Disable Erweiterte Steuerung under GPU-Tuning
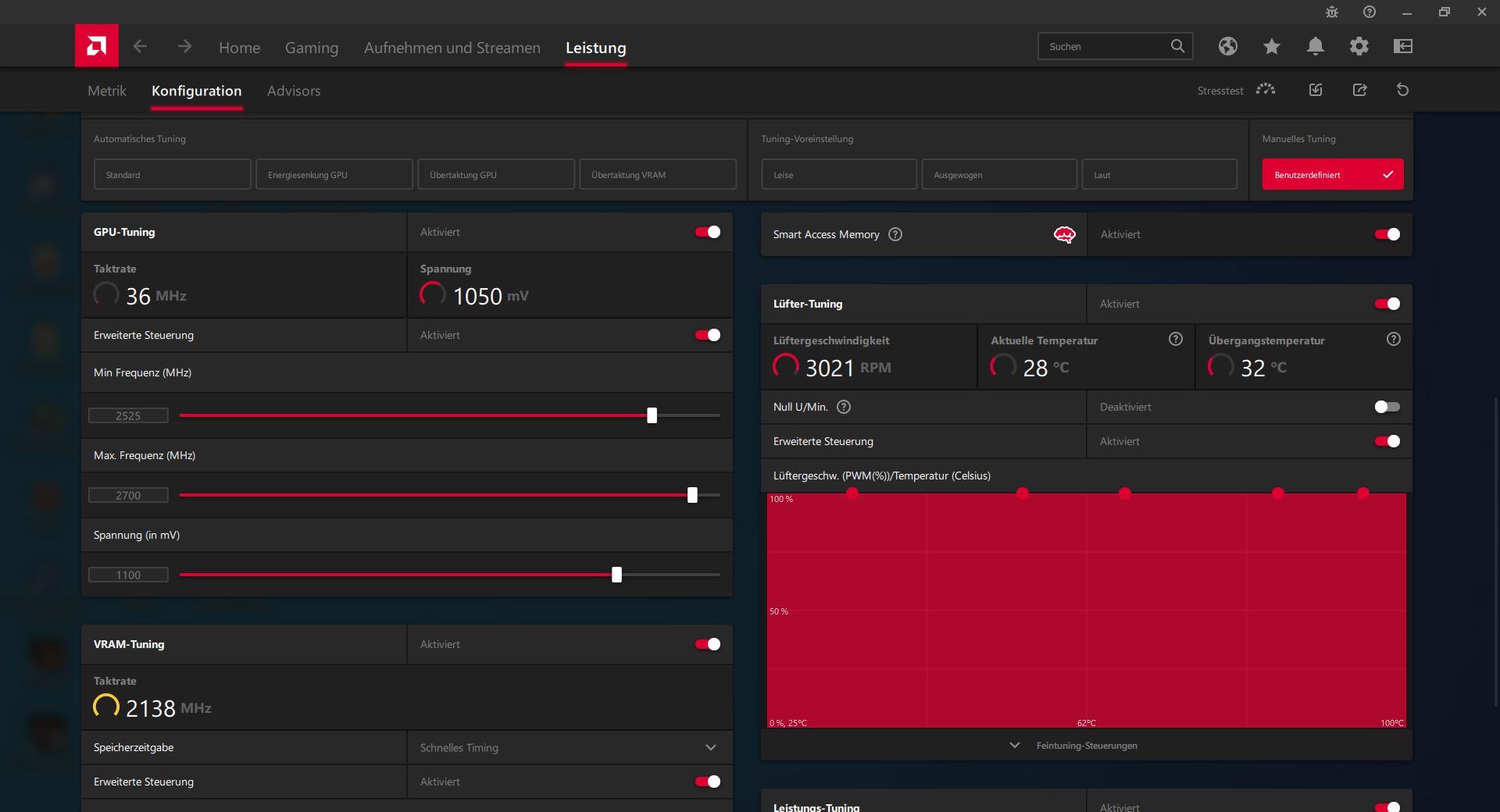 (708, 335)
